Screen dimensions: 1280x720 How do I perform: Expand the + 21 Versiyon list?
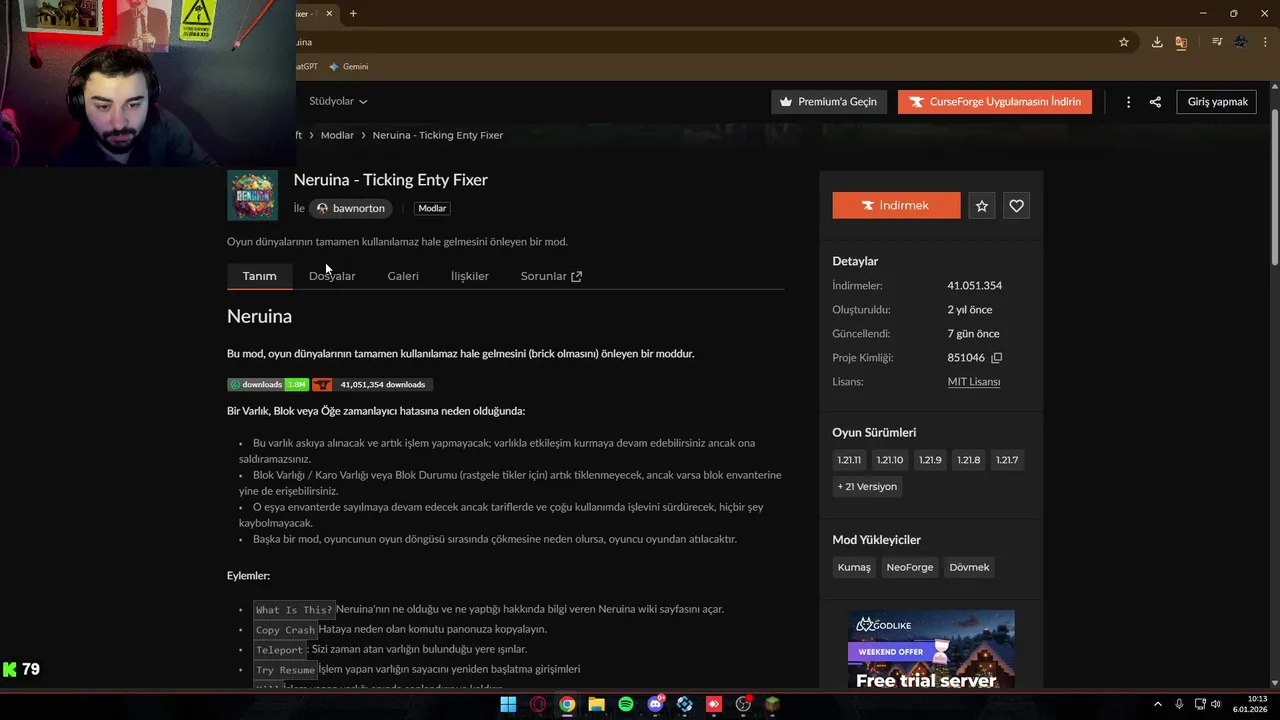[867, 486]
